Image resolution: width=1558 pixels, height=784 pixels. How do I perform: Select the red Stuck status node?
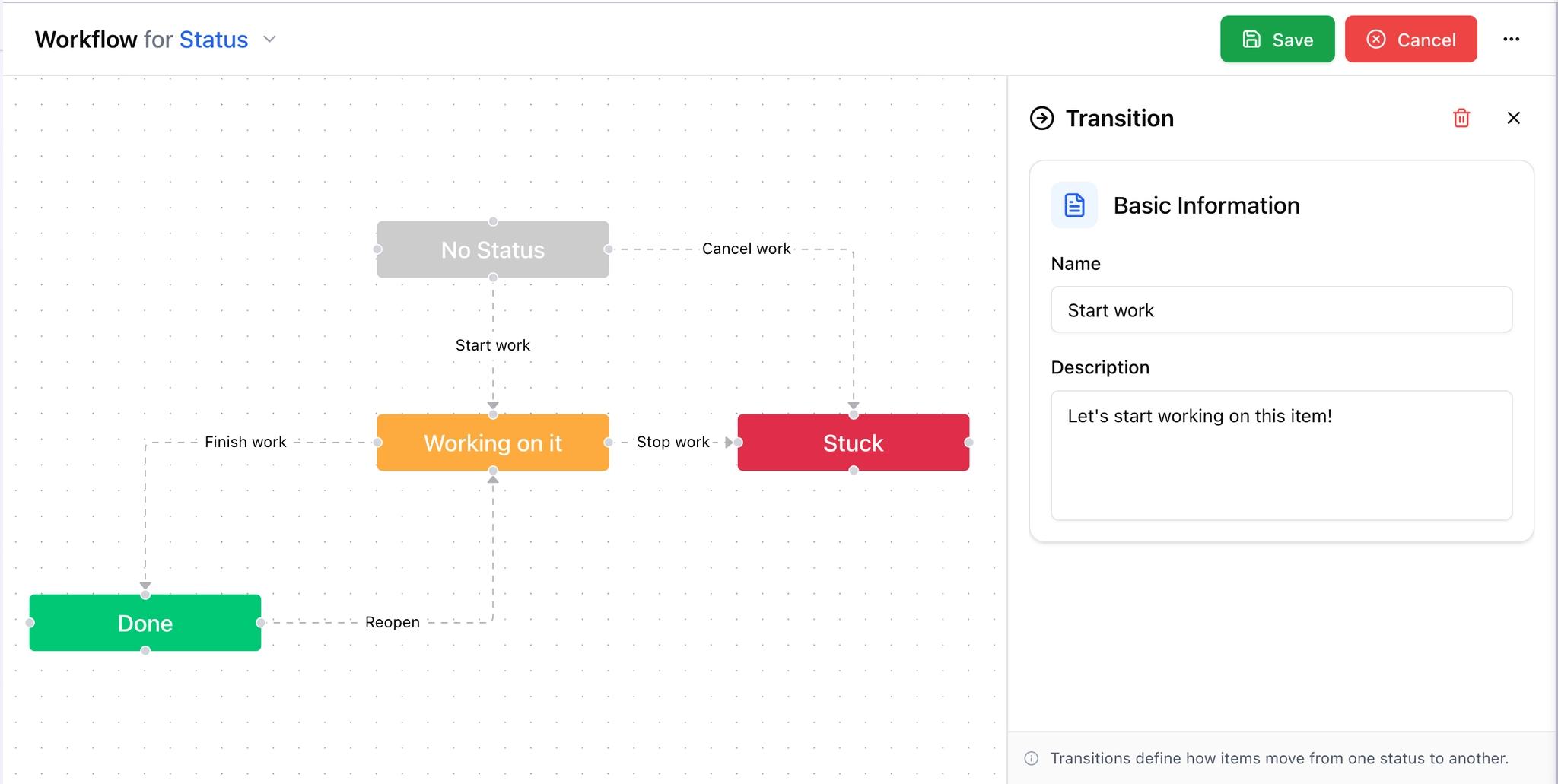click(x=853, y=443)
